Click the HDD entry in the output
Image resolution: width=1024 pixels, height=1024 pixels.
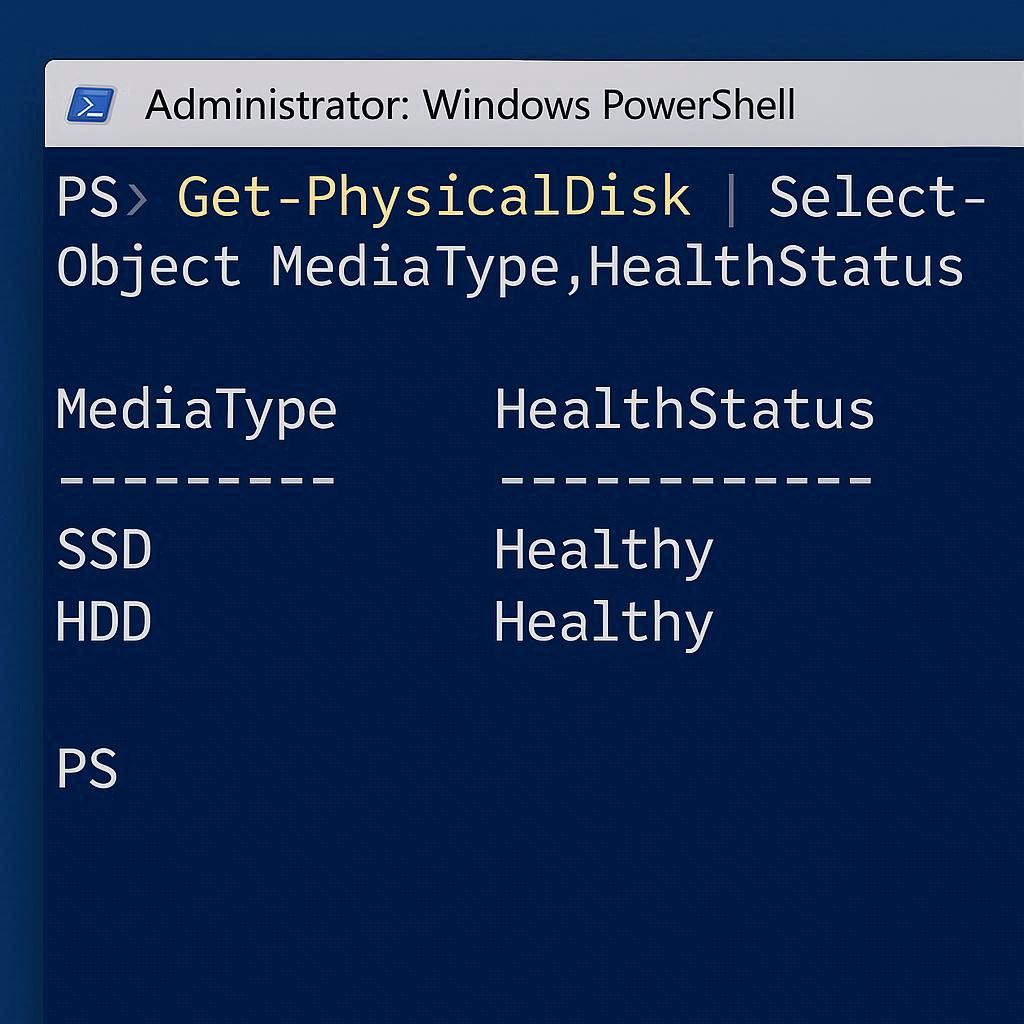tap(104, 622)
